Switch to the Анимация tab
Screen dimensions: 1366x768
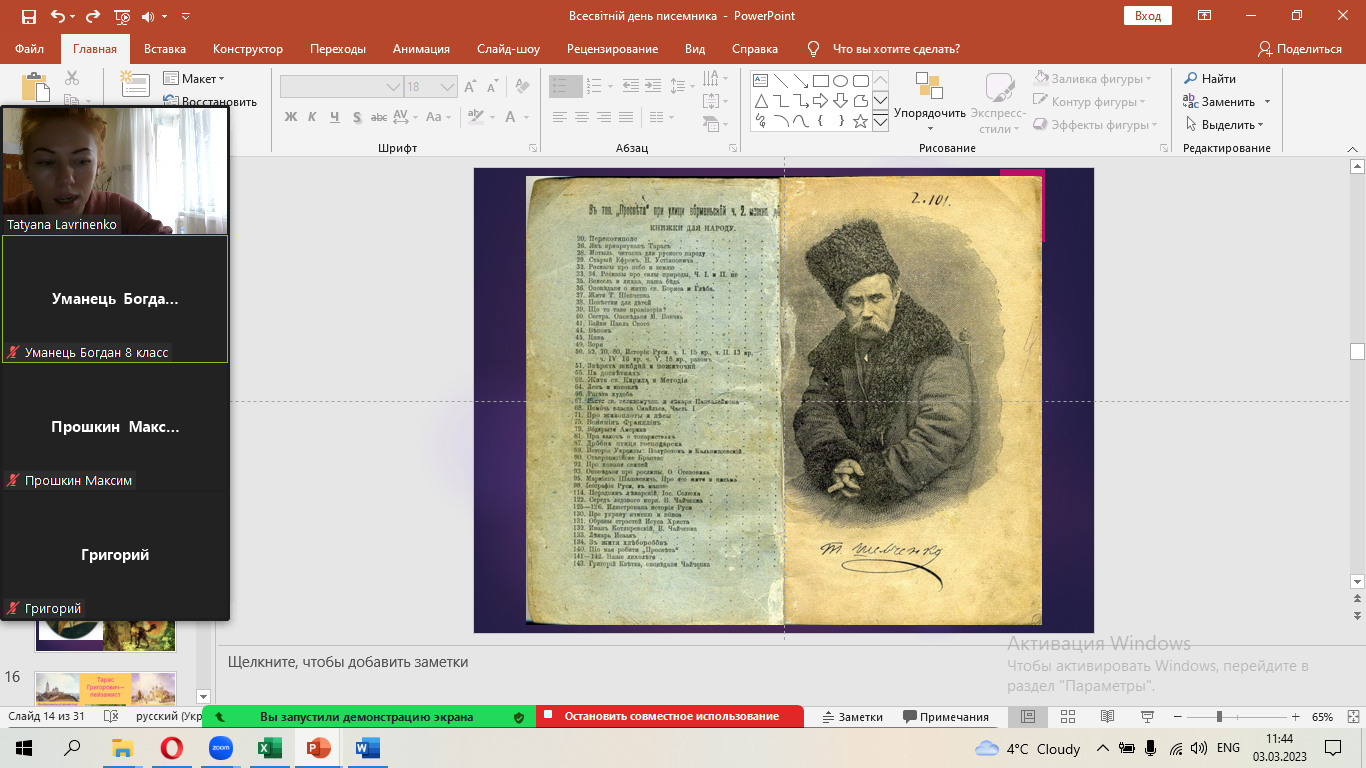[421, 49]
